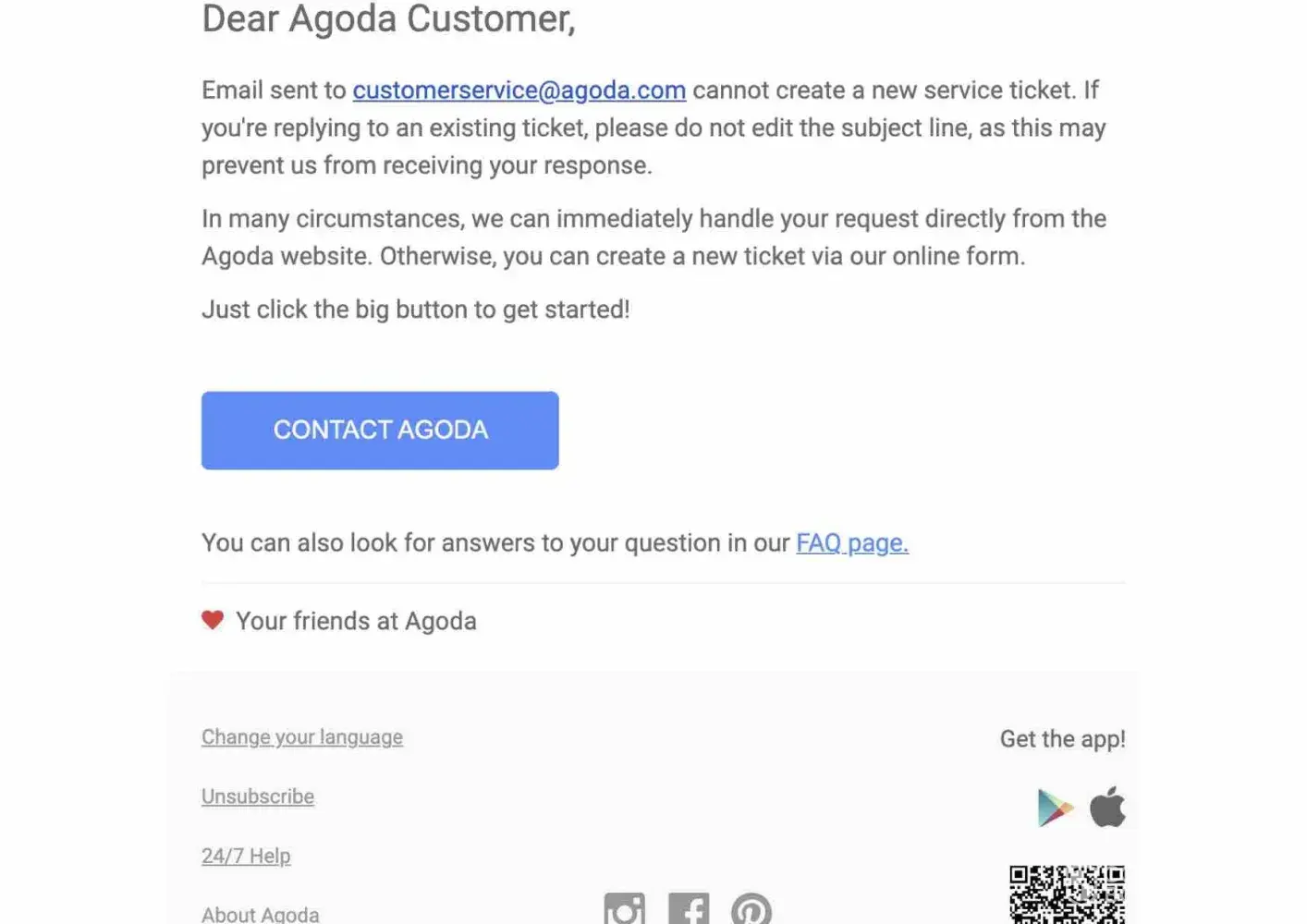Click the Google Play store icon
The width and height of the screenshot is (1307, 924).
tap(1055, 808)
